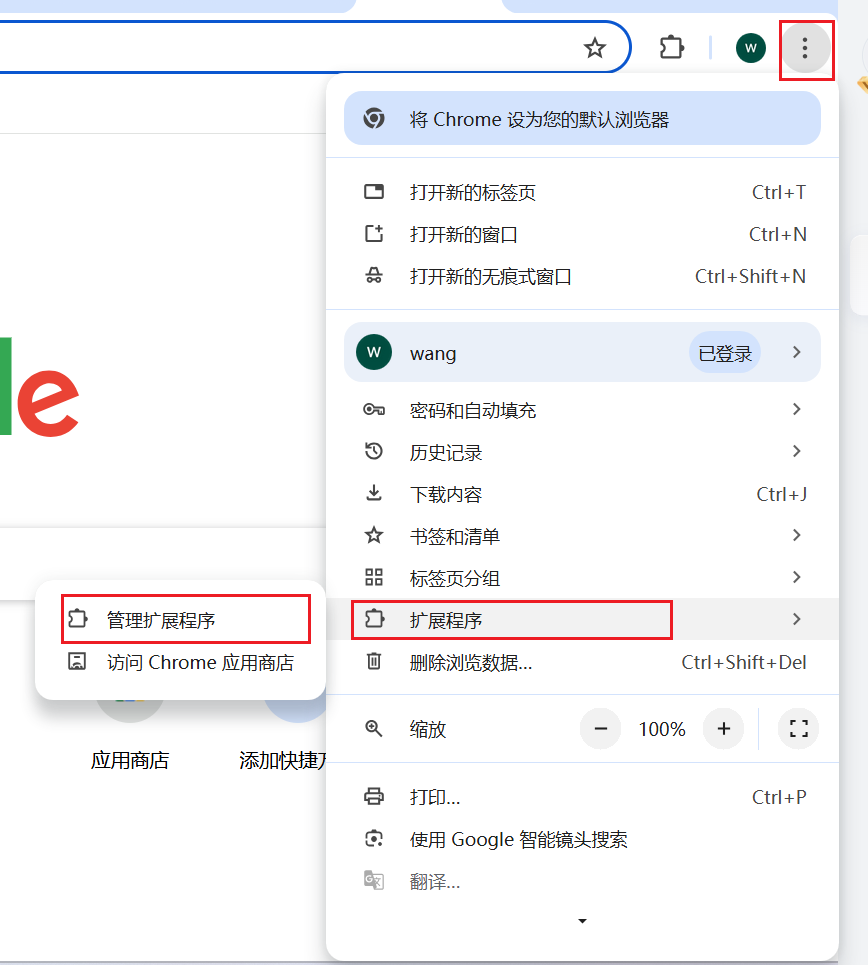Click the puzzle icon beside 管理扩展程序
868x965 pixels.
coord(78,619)
